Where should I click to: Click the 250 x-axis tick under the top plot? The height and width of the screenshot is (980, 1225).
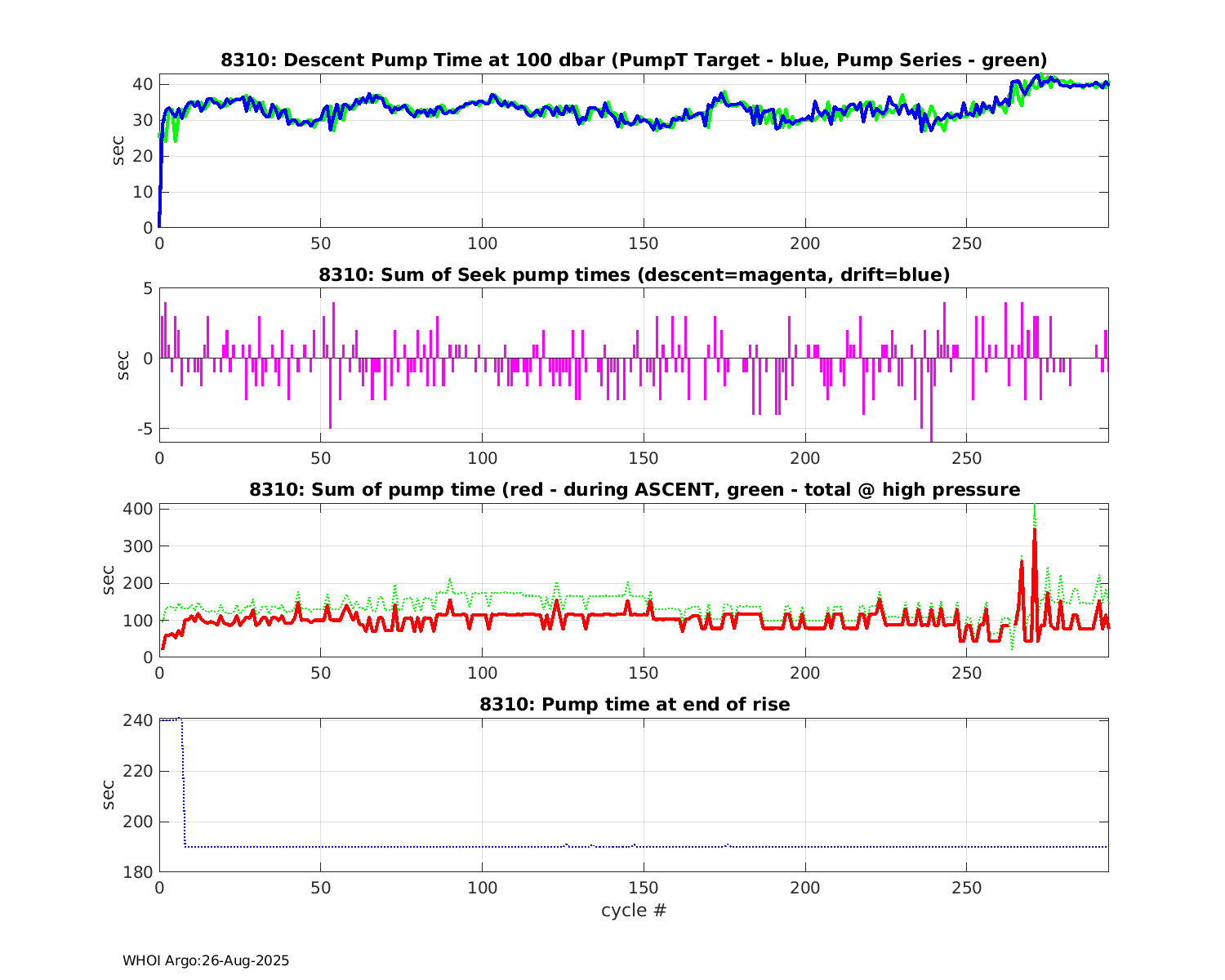(x=966, y=243)
